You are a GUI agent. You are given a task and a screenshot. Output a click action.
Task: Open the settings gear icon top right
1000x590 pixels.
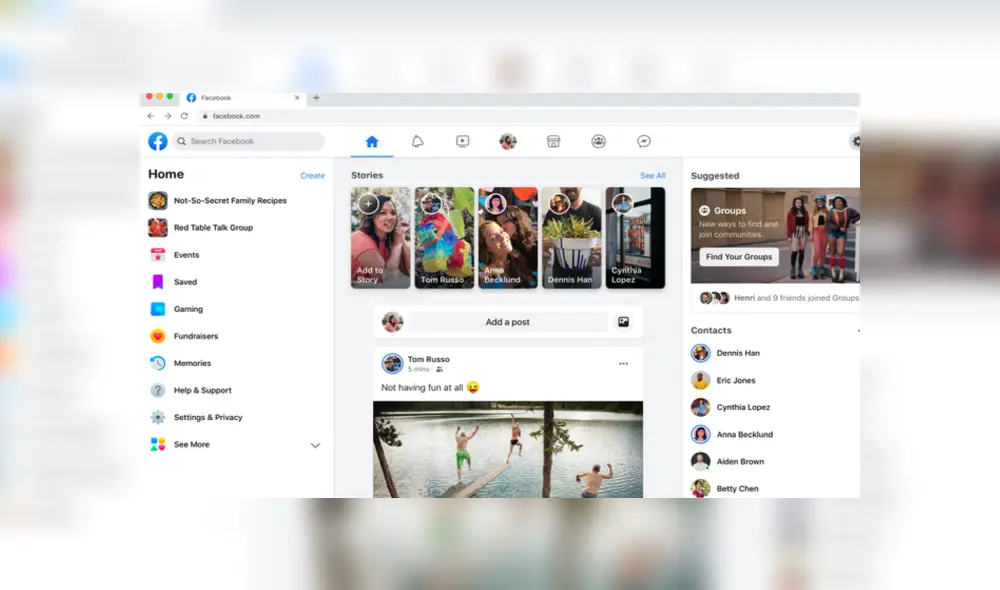[856, 141]
